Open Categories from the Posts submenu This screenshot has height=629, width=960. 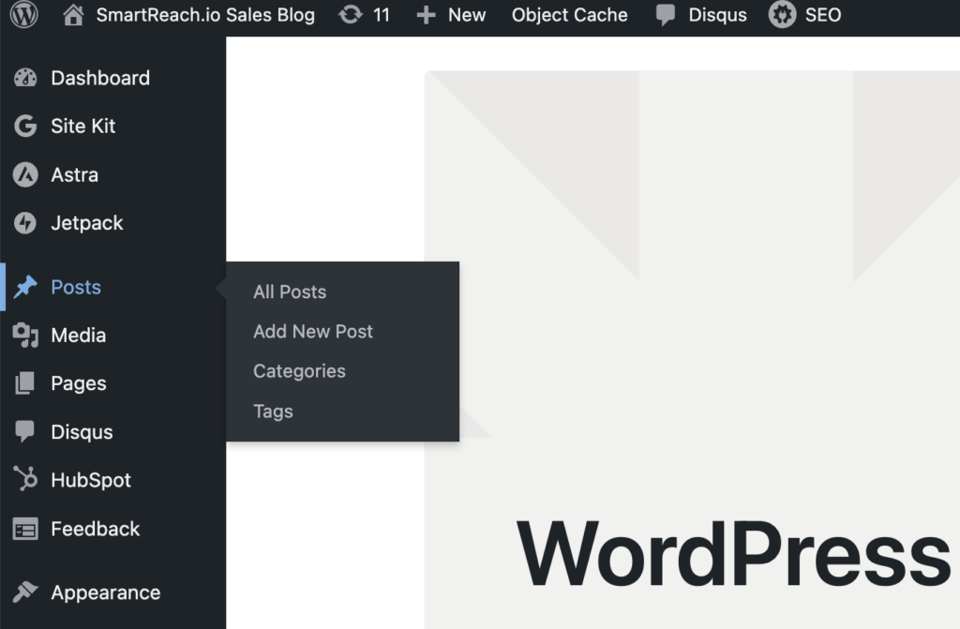[299, 371]
